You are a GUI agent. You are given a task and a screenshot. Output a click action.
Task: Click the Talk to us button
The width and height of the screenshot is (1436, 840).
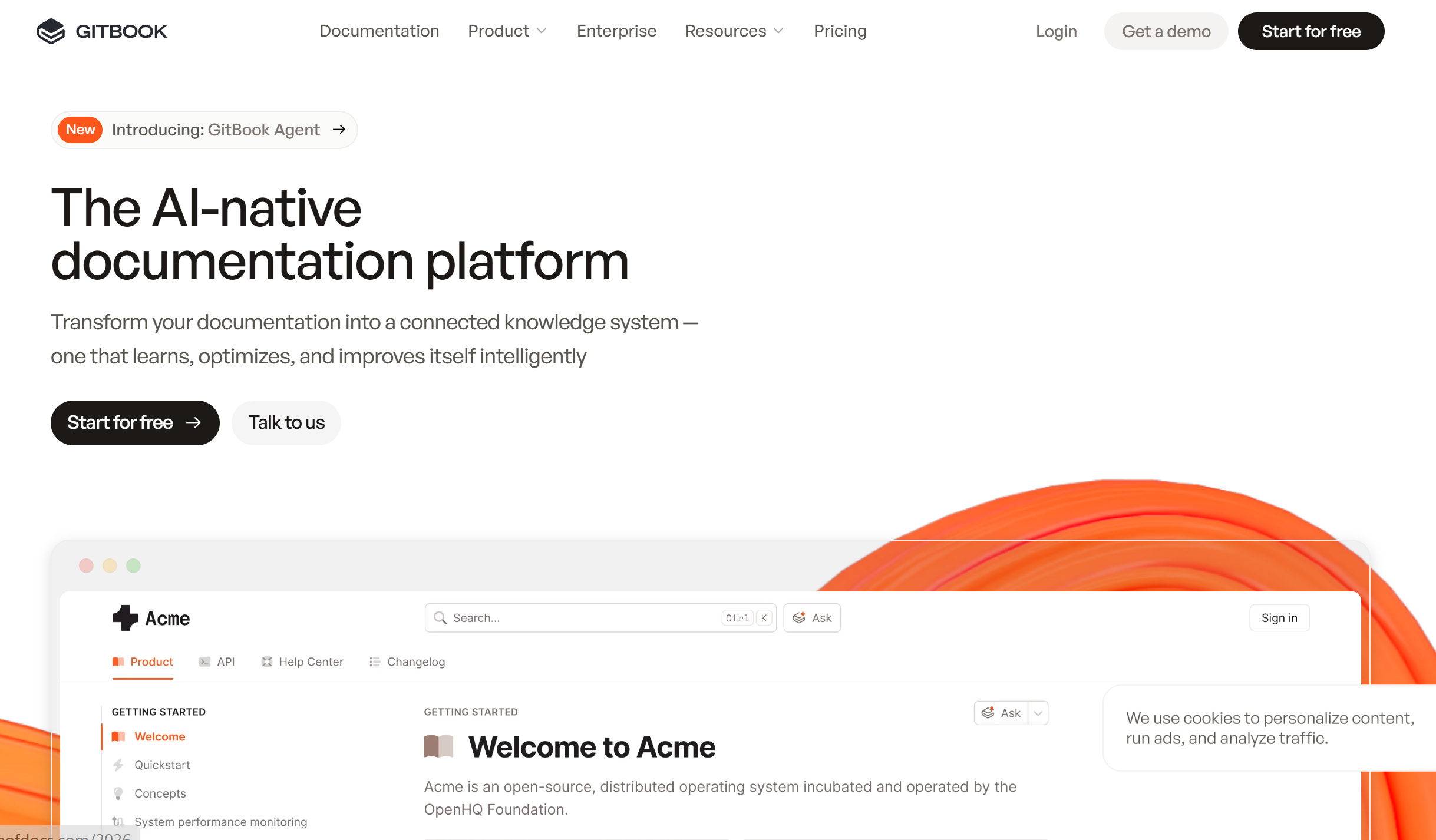point(286,422)
